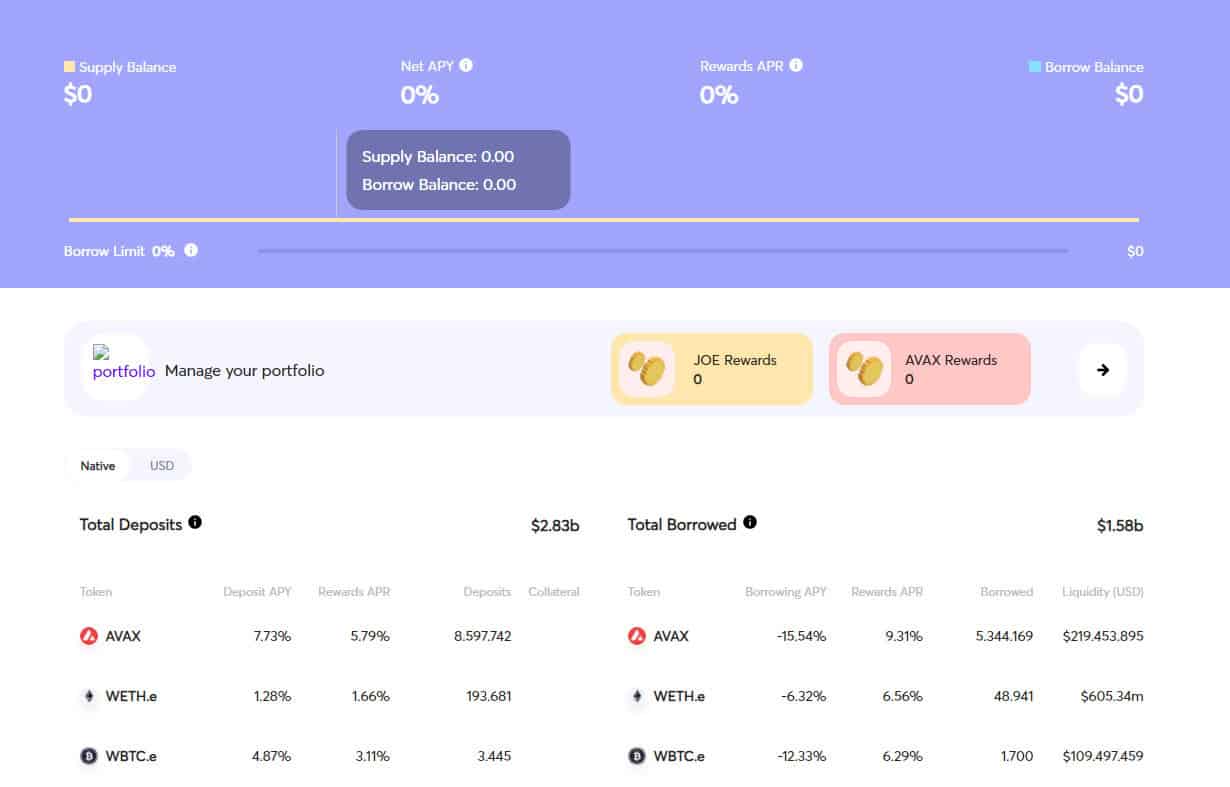1230x787 pixels.
Task: Click the AVAX token icon in deposits
Action: 89,636
